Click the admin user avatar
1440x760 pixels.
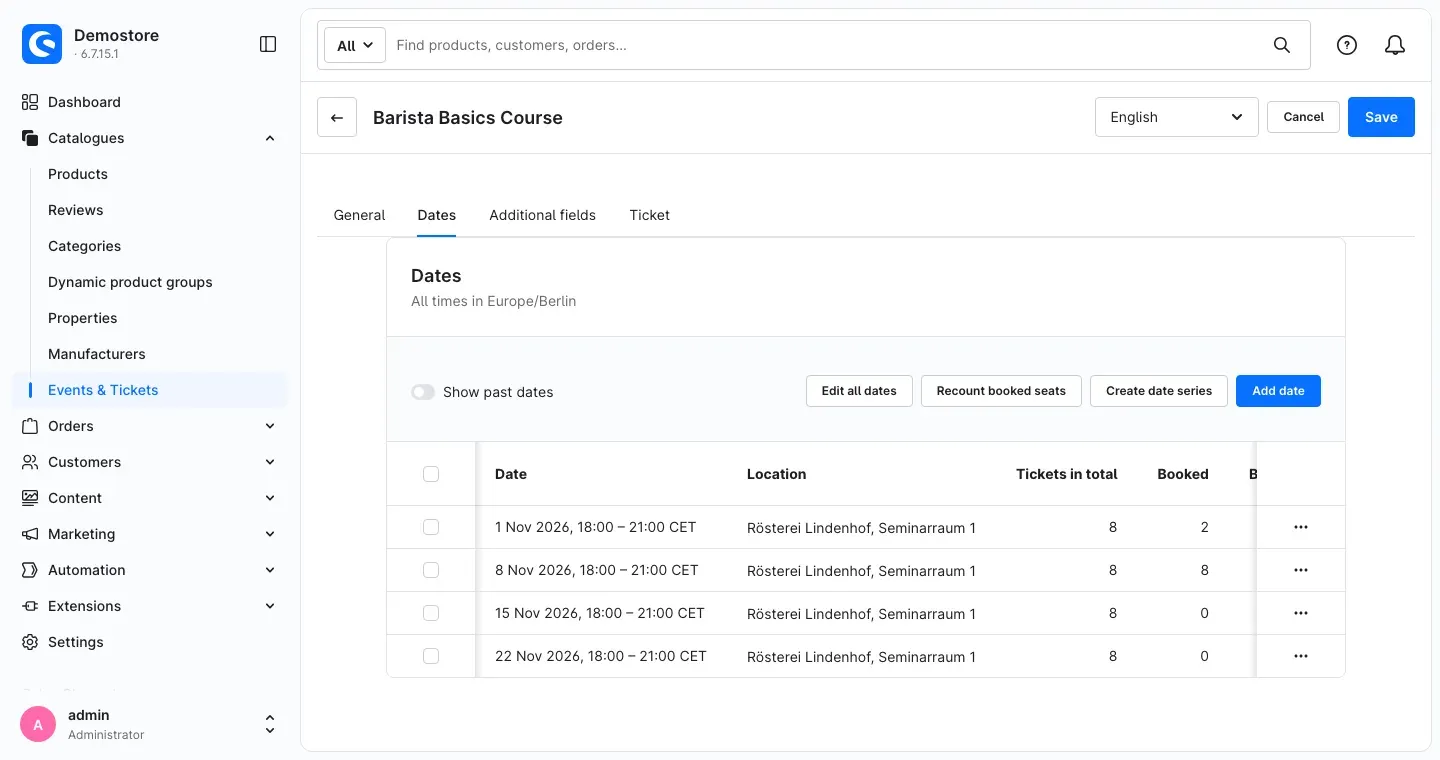pyautogui.click(x=38, y=724)
